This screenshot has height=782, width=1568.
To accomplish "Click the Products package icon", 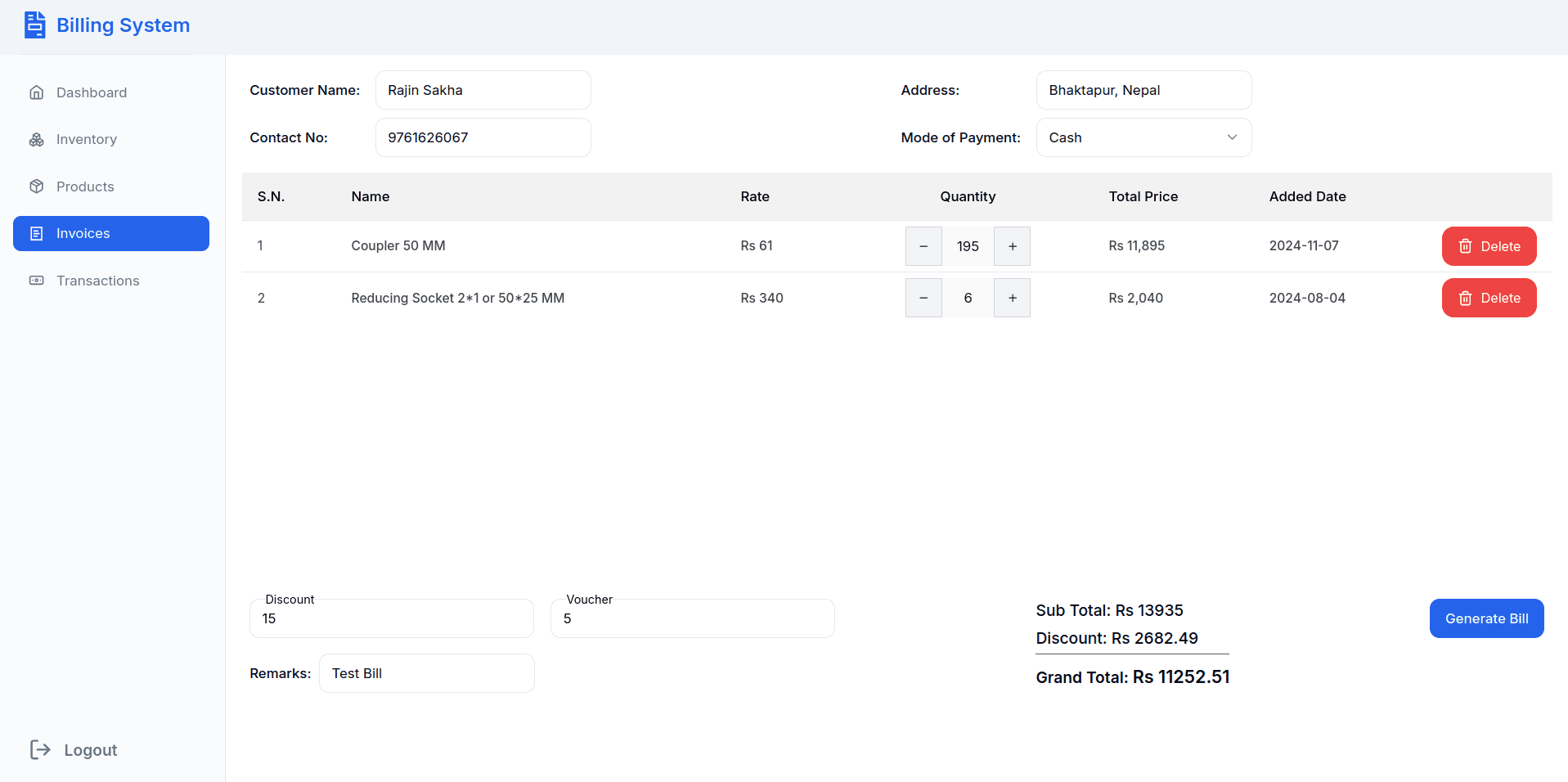I will (x=37, y=187).
